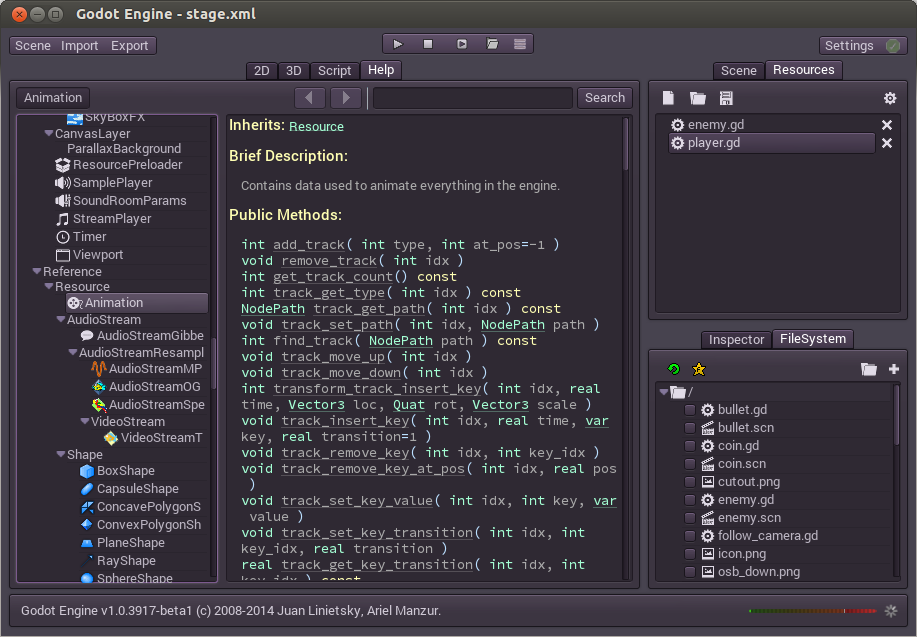Click in the help search field
The height and width of the screenshot is (637, 917).
tap(473, 98)
